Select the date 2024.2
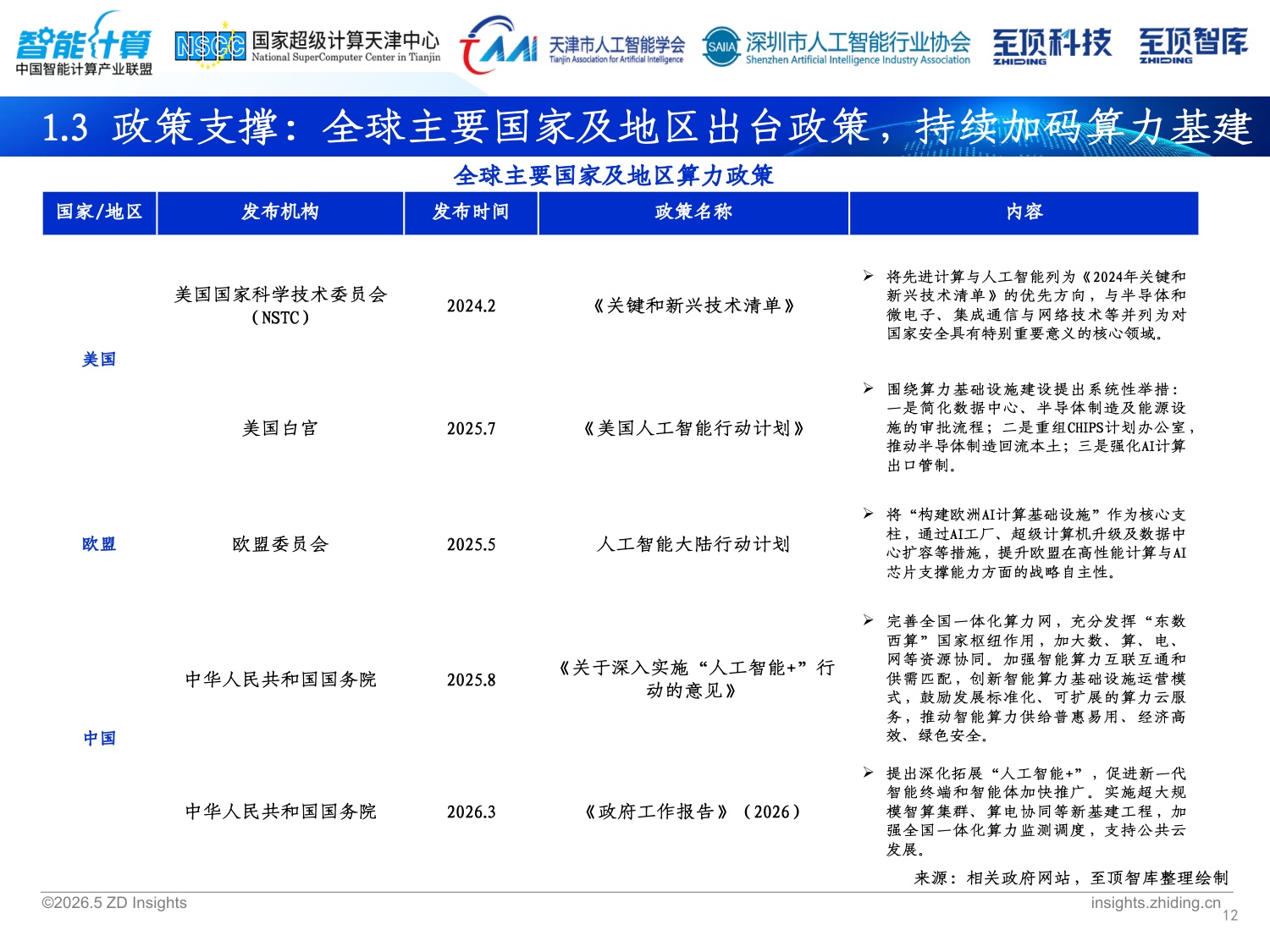This screenshot has height=952, width=1270. coord(472,306)
